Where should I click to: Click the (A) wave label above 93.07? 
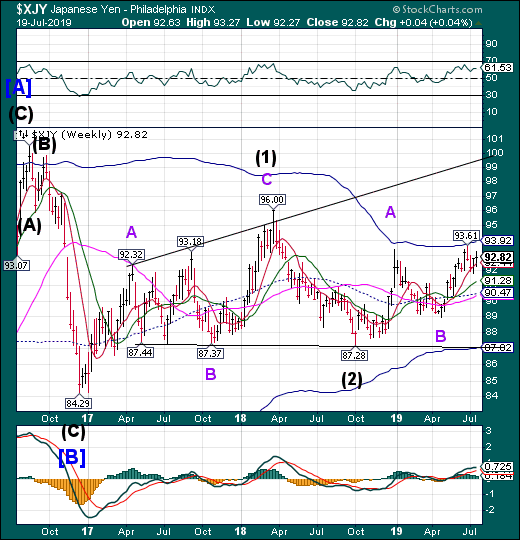click(x=29, y=226)
